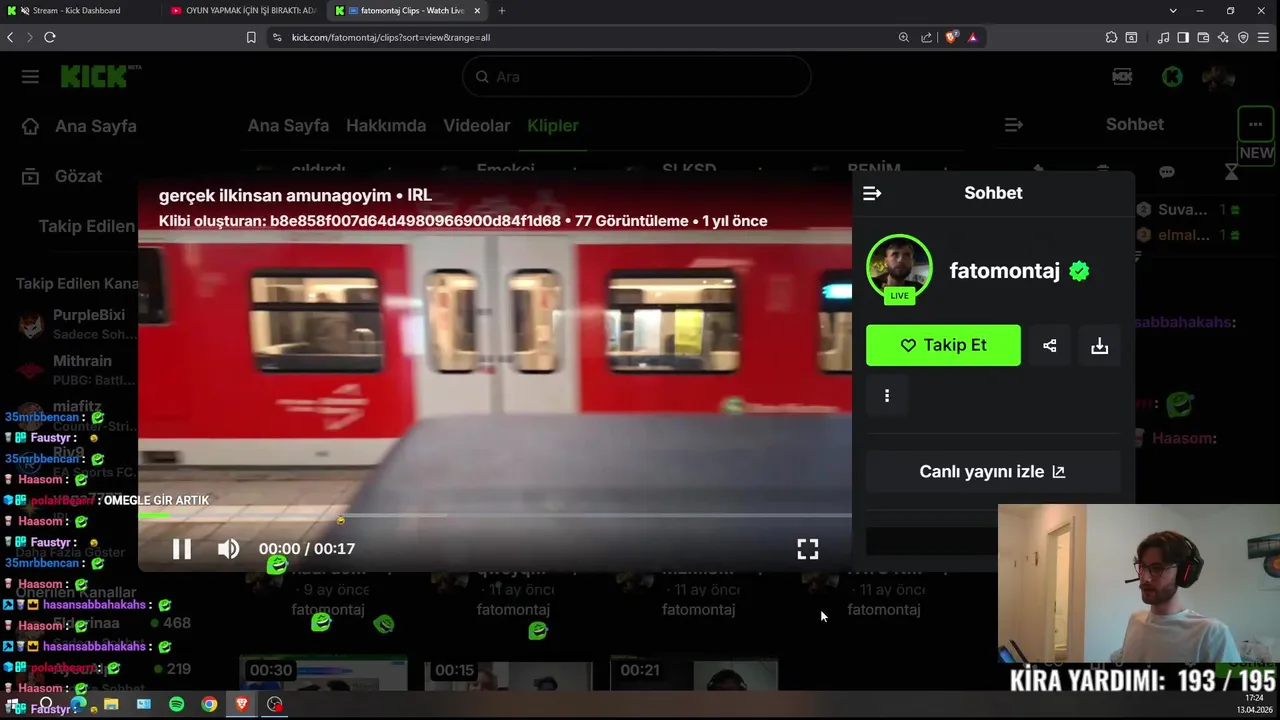This screenshot has height=720, width=1280.
Task: Click the Brave icon in the taskbar
Action: pos(242,704)
